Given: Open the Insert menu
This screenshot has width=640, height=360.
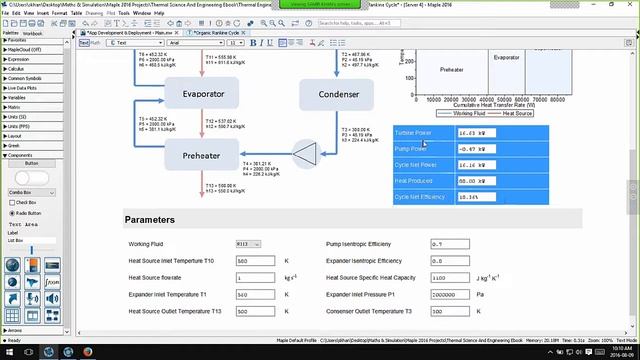Looking at the screenshot, I should [x=43, y=13].
